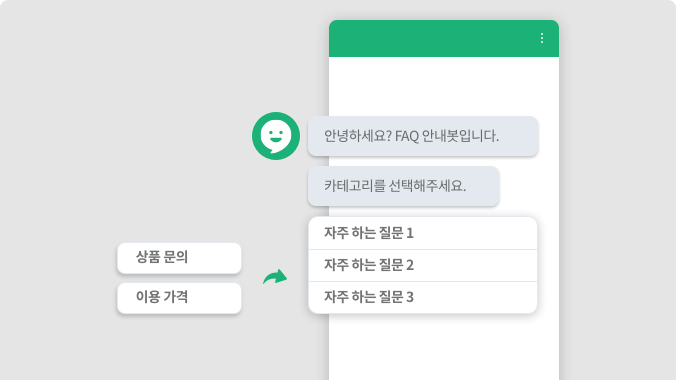Screen dimensions: 676x380
Task: Click the 이용 가격 category button
Action: pos(179,298)
